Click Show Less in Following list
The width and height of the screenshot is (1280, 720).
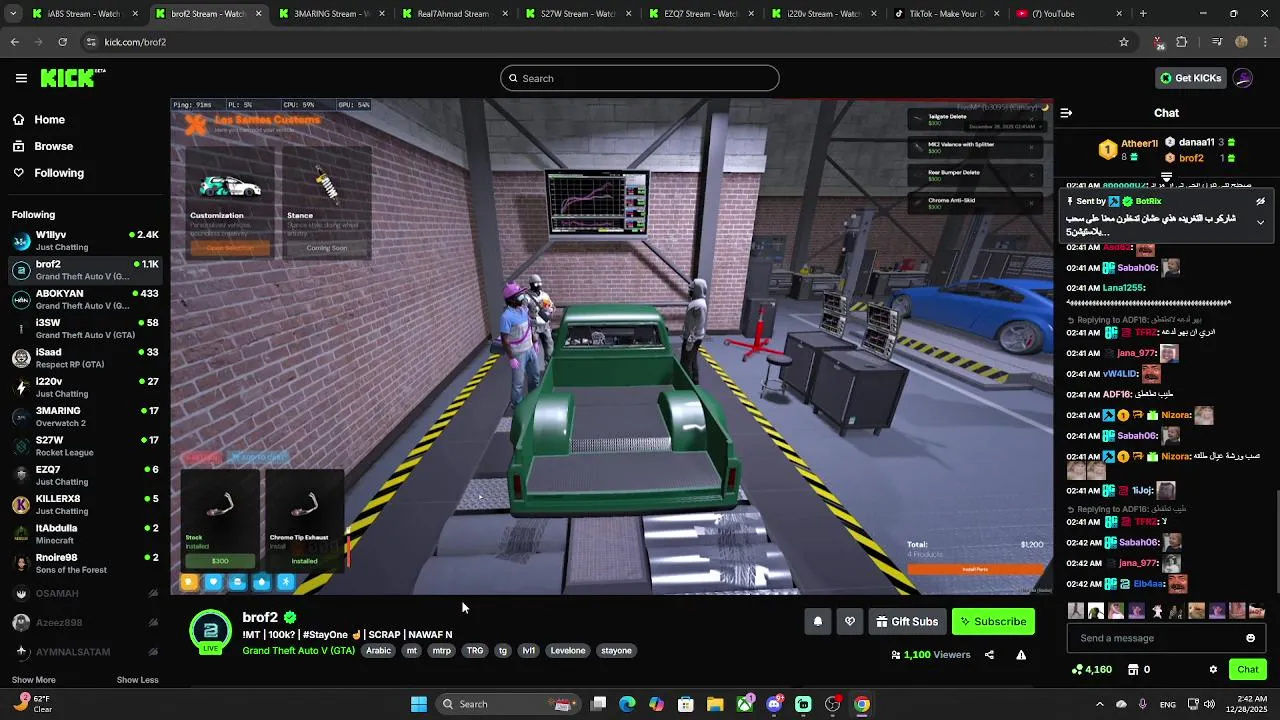click(x=138, y=680)
